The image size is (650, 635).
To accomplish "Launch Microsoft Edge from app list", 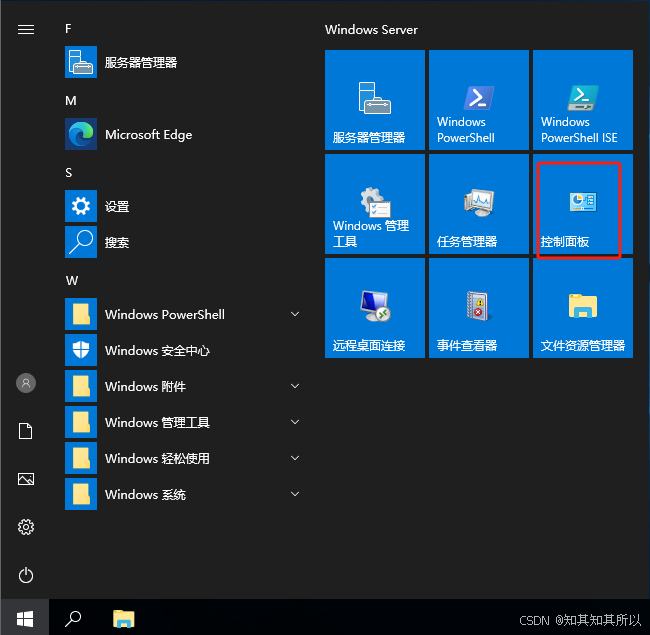I will (x=182, y=134).
